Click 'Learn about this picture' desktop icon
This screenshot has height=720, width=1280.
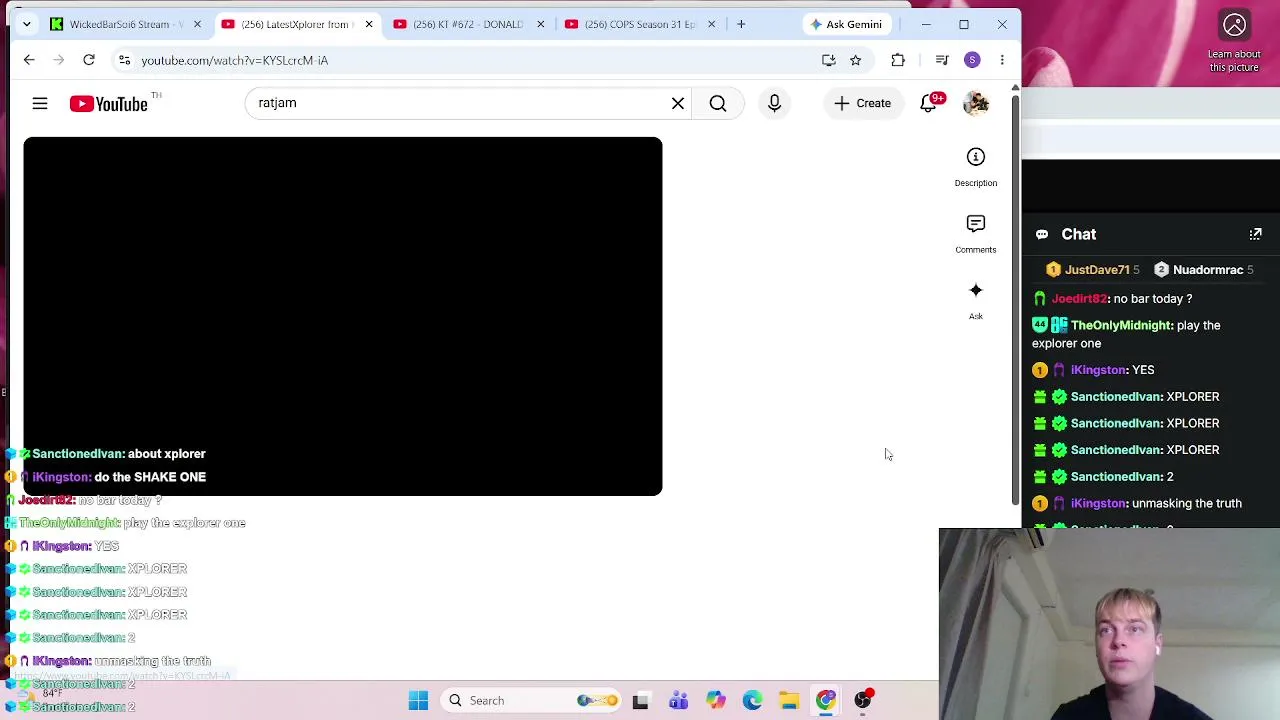pyautogui.click(x=1234, y=40)
